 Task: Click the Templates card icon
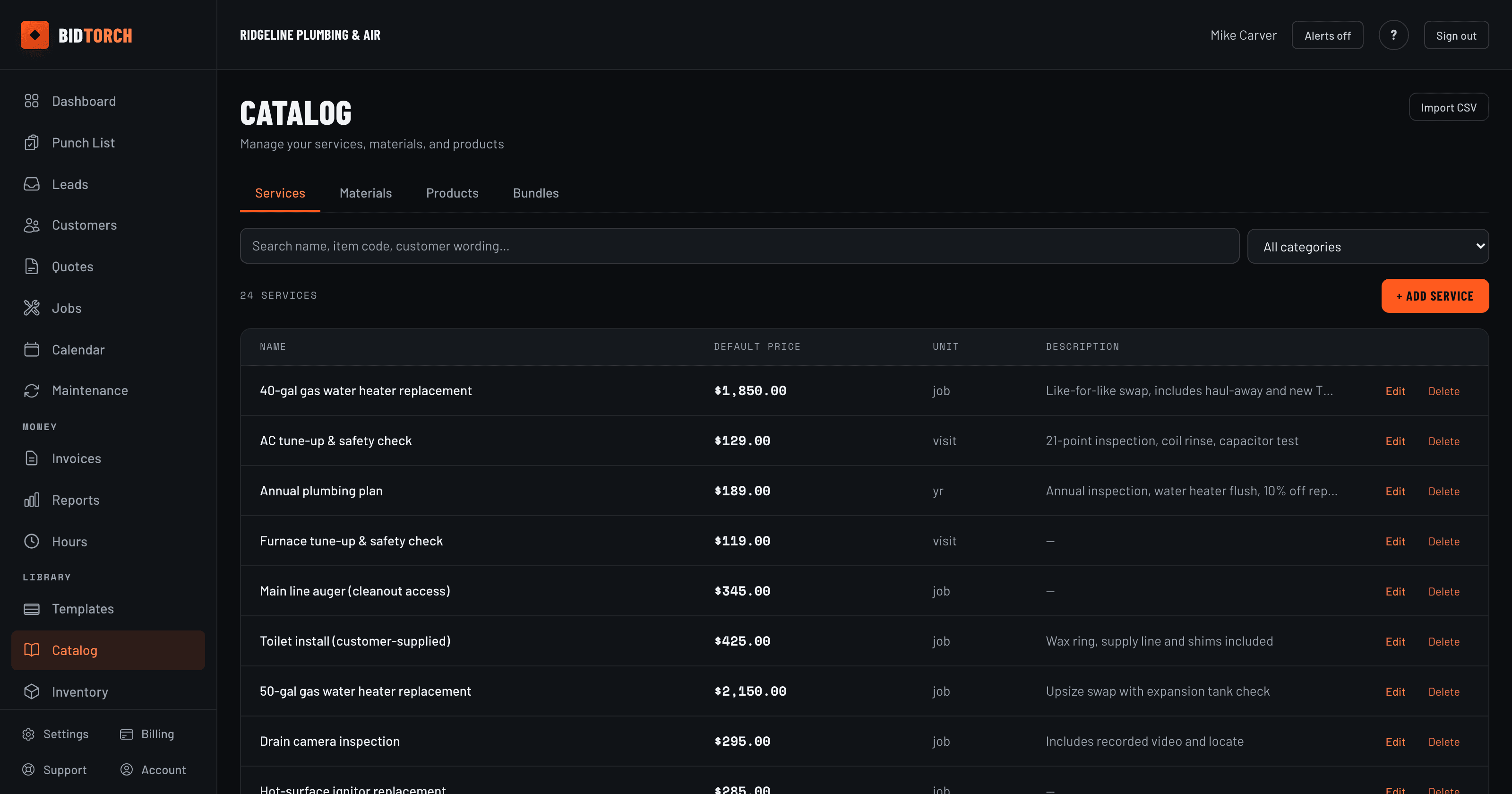tap(32, 609)
